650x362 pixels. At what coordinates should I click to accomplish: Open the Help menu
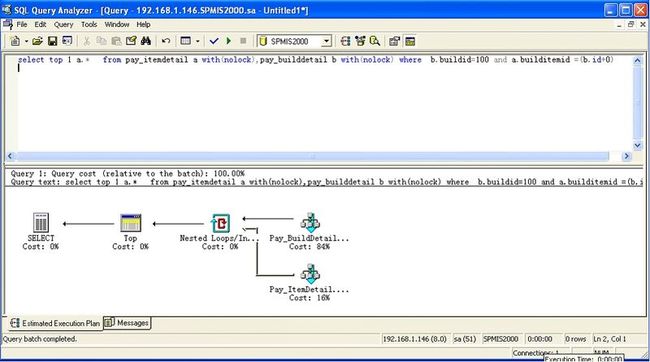tap(143, 24)
